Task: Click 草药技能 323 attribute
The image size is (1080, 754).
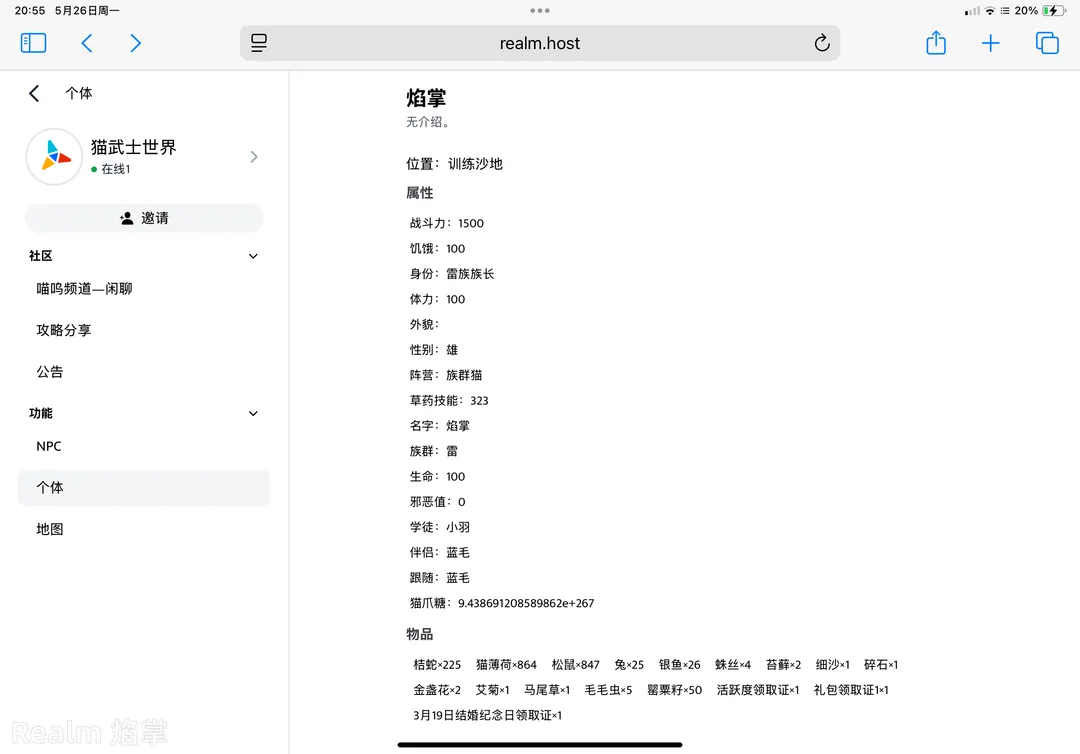Action: [449, 400]
